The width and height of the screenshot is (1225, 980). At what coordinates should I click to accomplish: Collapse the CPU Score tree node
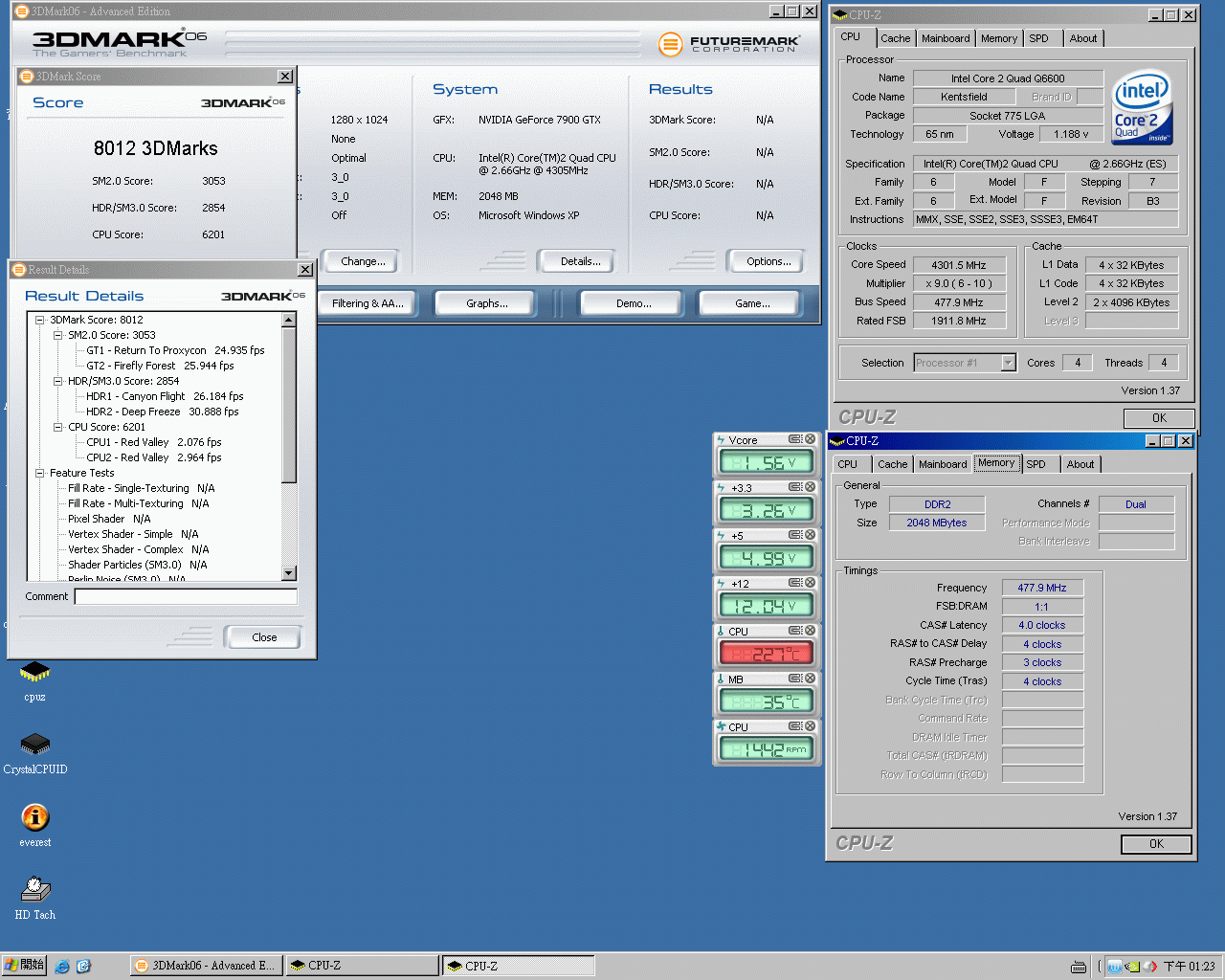coord(58,427)
